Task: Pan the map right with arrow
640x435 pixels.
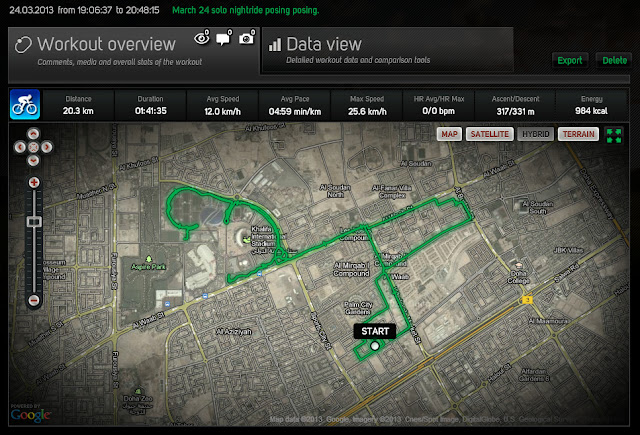Action: pyautogui.click(x=47, y=147)
